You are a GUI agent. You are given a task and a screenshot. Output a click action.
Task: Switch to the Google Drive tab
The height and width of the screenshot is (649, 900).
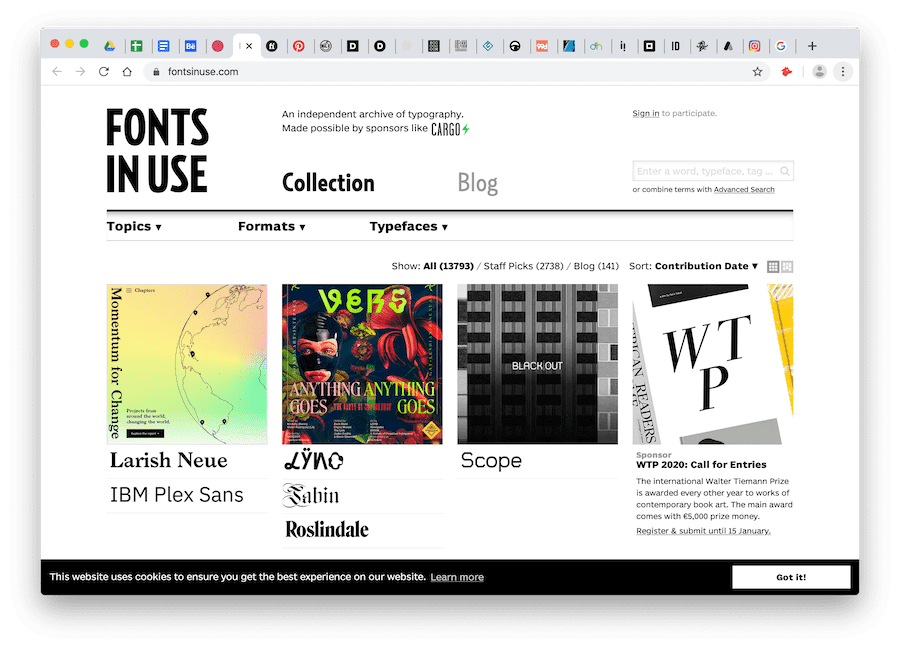[109, 46]
